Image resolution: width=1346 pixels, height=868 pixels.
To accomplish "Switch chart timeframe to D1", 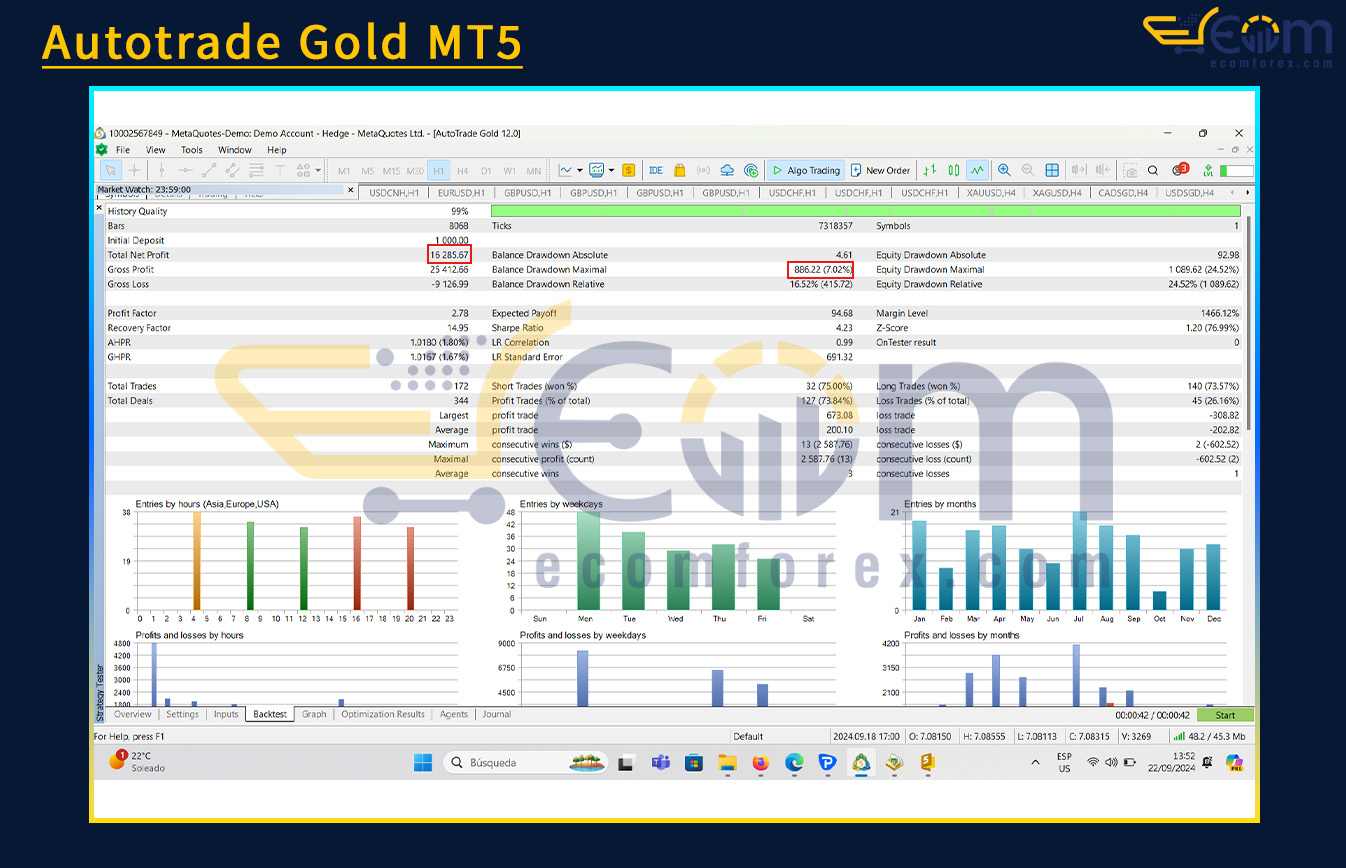I will click(486, 171).
